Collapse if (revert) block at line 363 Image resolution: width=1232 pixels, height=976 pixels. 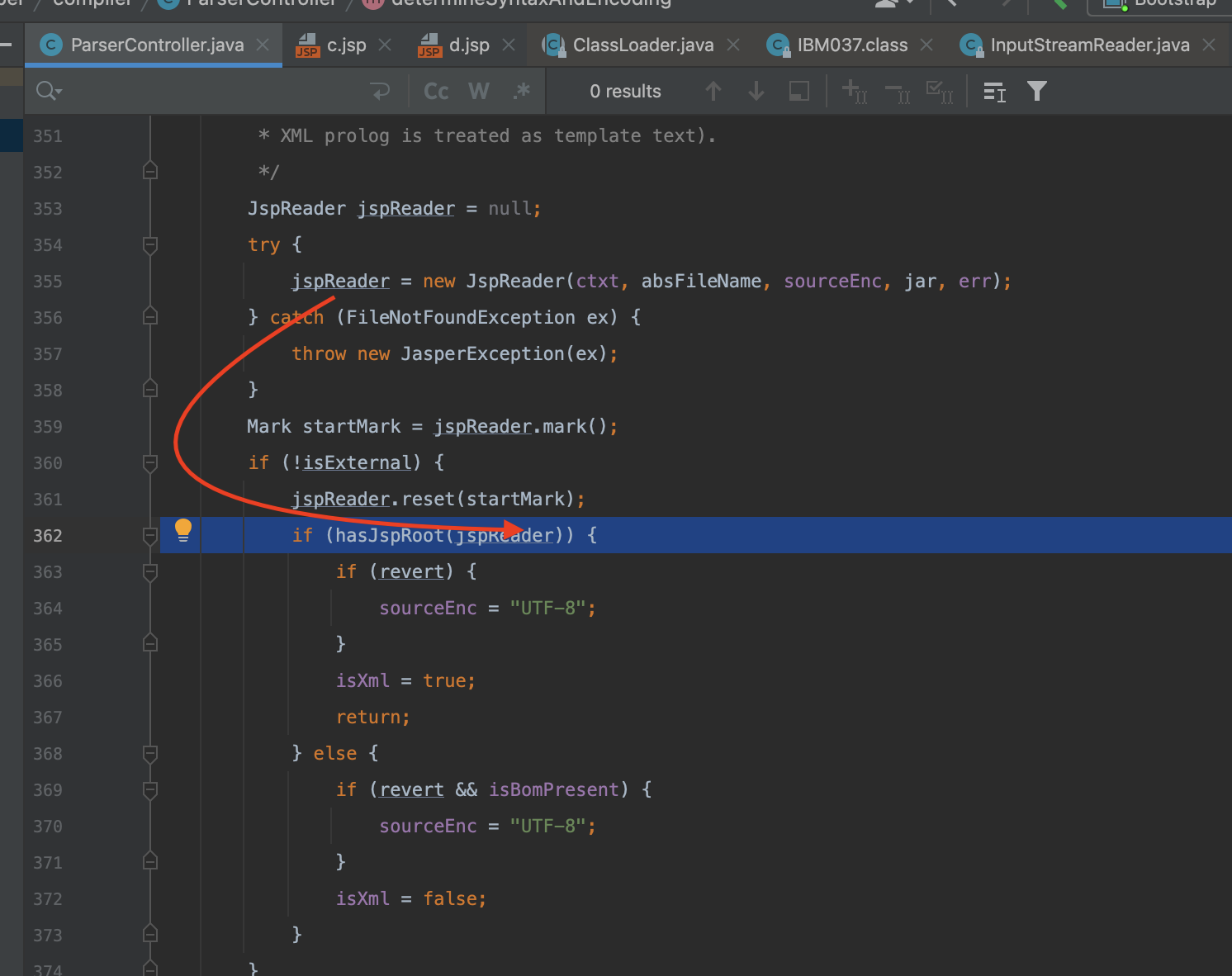click(150, 571)
